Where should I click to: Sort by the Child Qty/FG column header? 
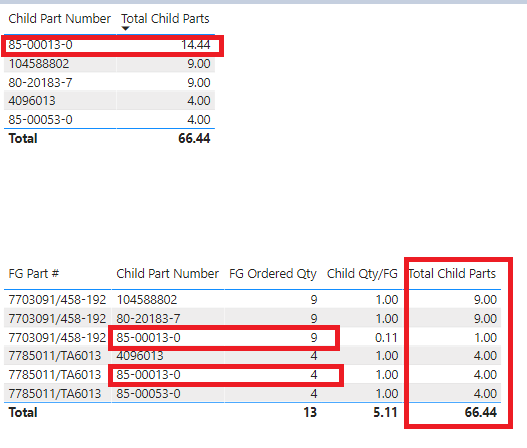tap(362, 274)
